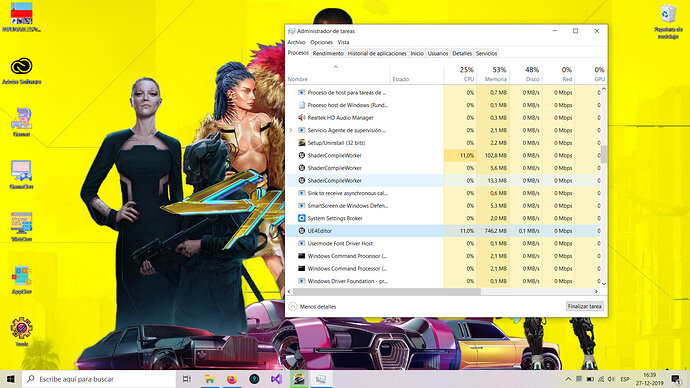Click the volume icon in system tray
The width and height of the screenshot is (690, 388).
pos(611,379)
